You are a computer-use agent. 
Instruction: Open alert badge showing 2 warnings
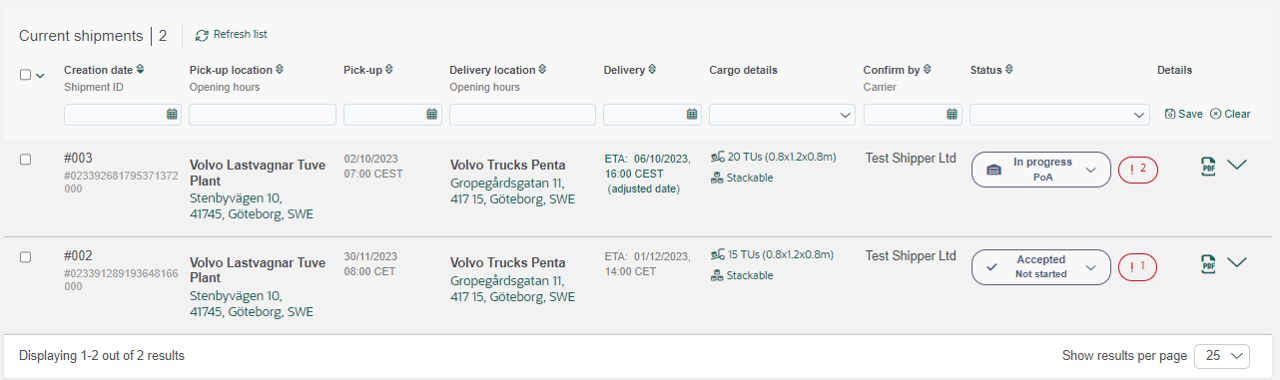(1138, 170)
